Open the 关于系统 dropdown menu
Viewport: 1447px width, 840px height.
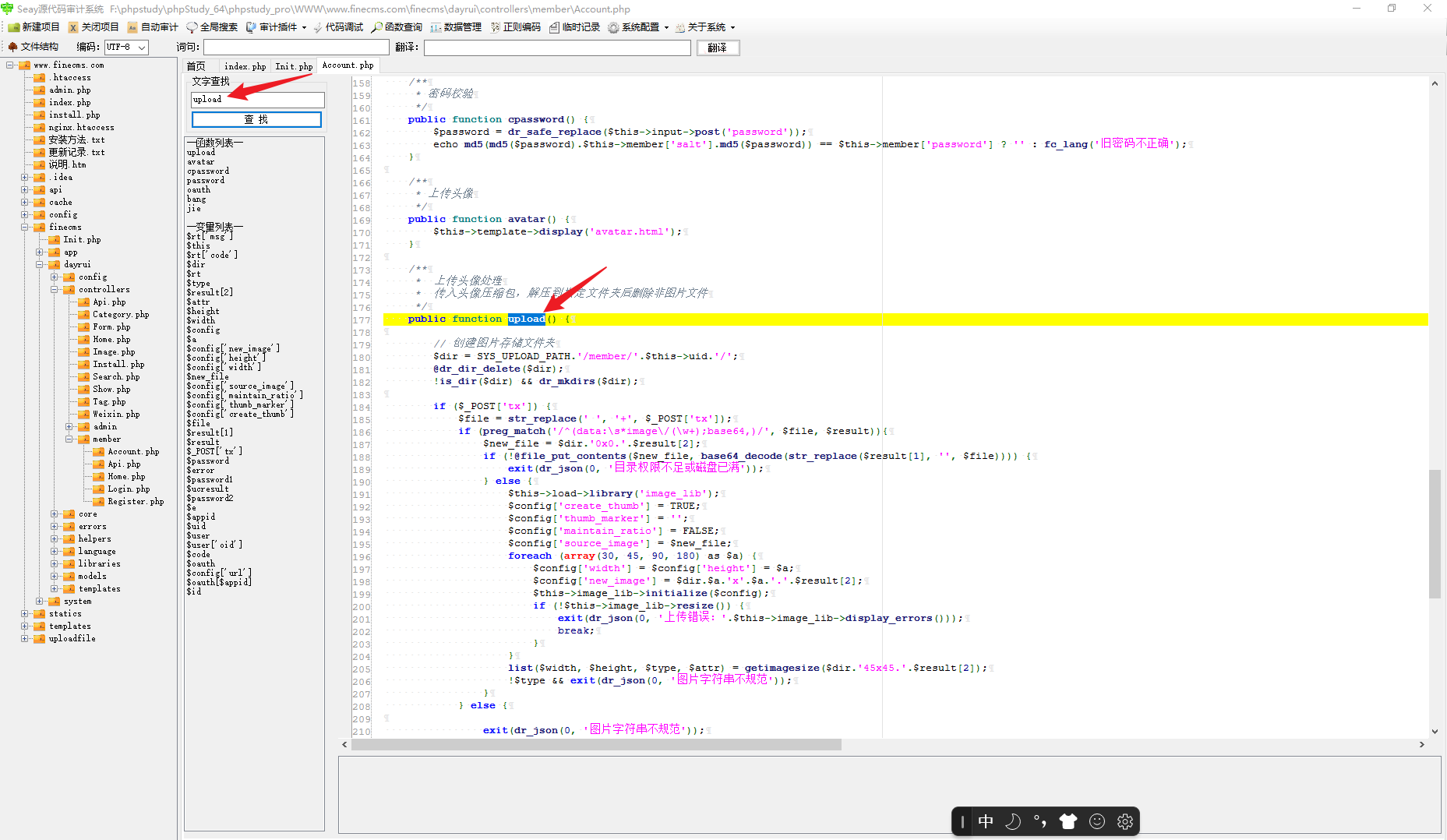point(705,27)
